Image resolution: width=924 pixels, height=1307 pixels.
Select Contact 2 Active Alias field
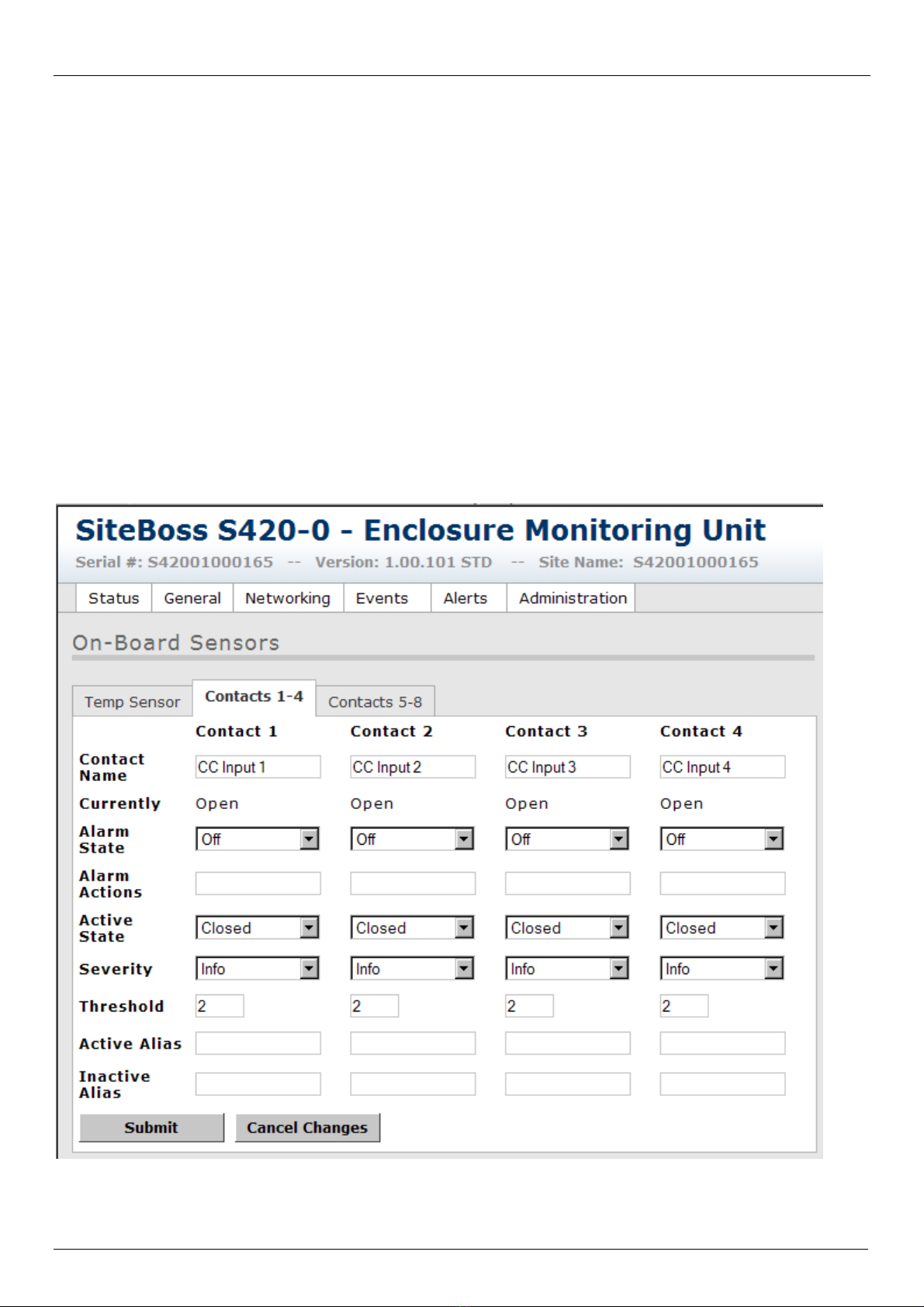pos(413,1043)
